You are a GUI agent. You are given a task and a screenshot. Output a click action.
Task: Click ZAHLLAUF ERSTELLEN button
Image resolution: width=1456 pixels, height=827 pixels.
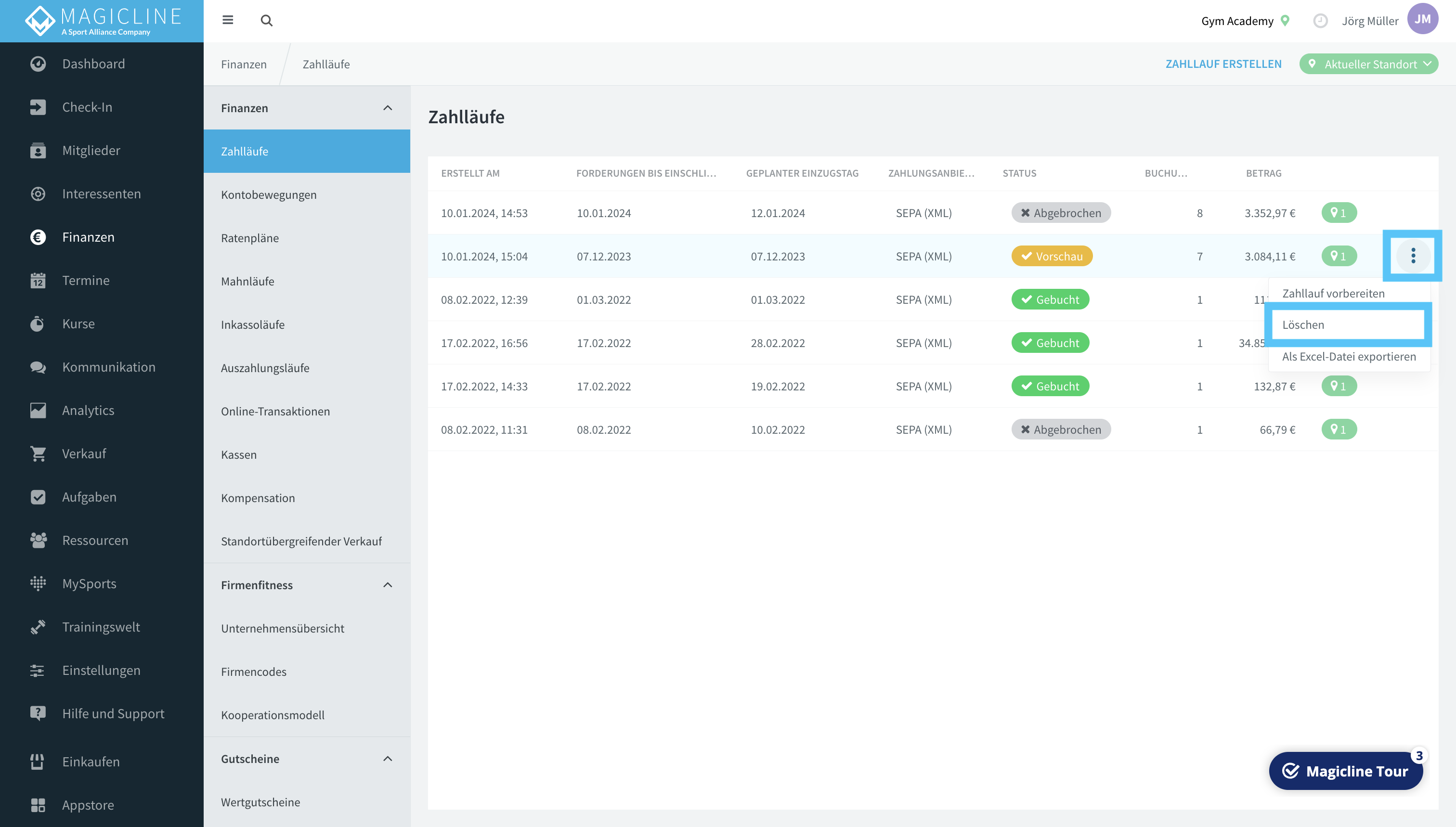click(1223, 64)
